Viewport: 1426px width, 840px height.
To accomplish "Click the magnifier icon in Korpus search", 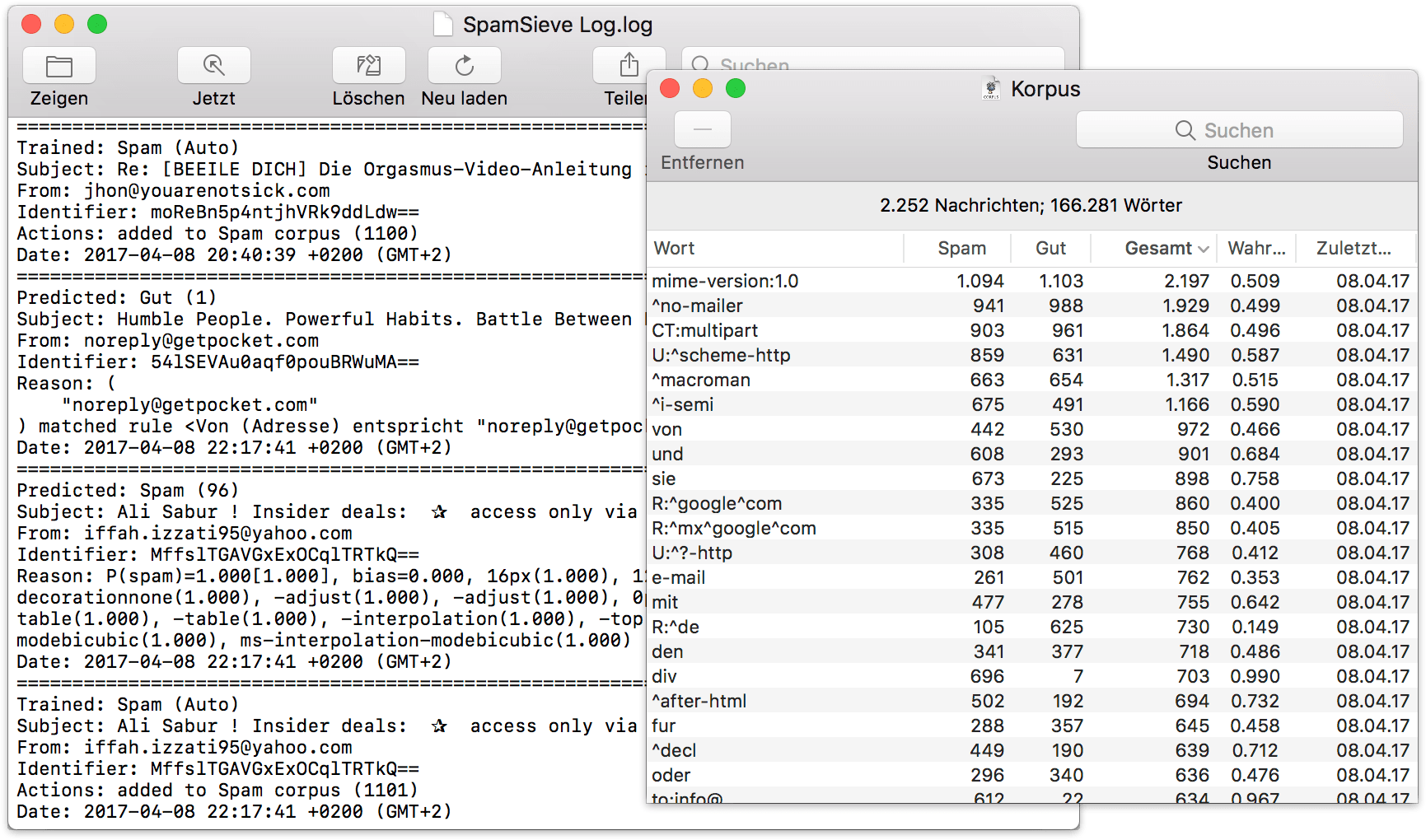I will (1185, 130).
